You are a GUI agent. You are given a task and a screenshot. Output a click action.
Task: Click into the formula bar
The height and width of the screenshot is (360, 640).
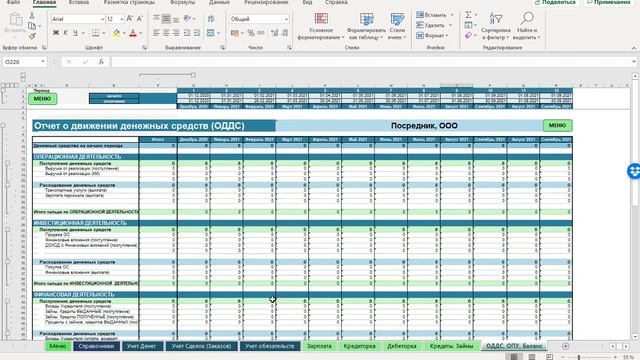[x=371, y=62]
